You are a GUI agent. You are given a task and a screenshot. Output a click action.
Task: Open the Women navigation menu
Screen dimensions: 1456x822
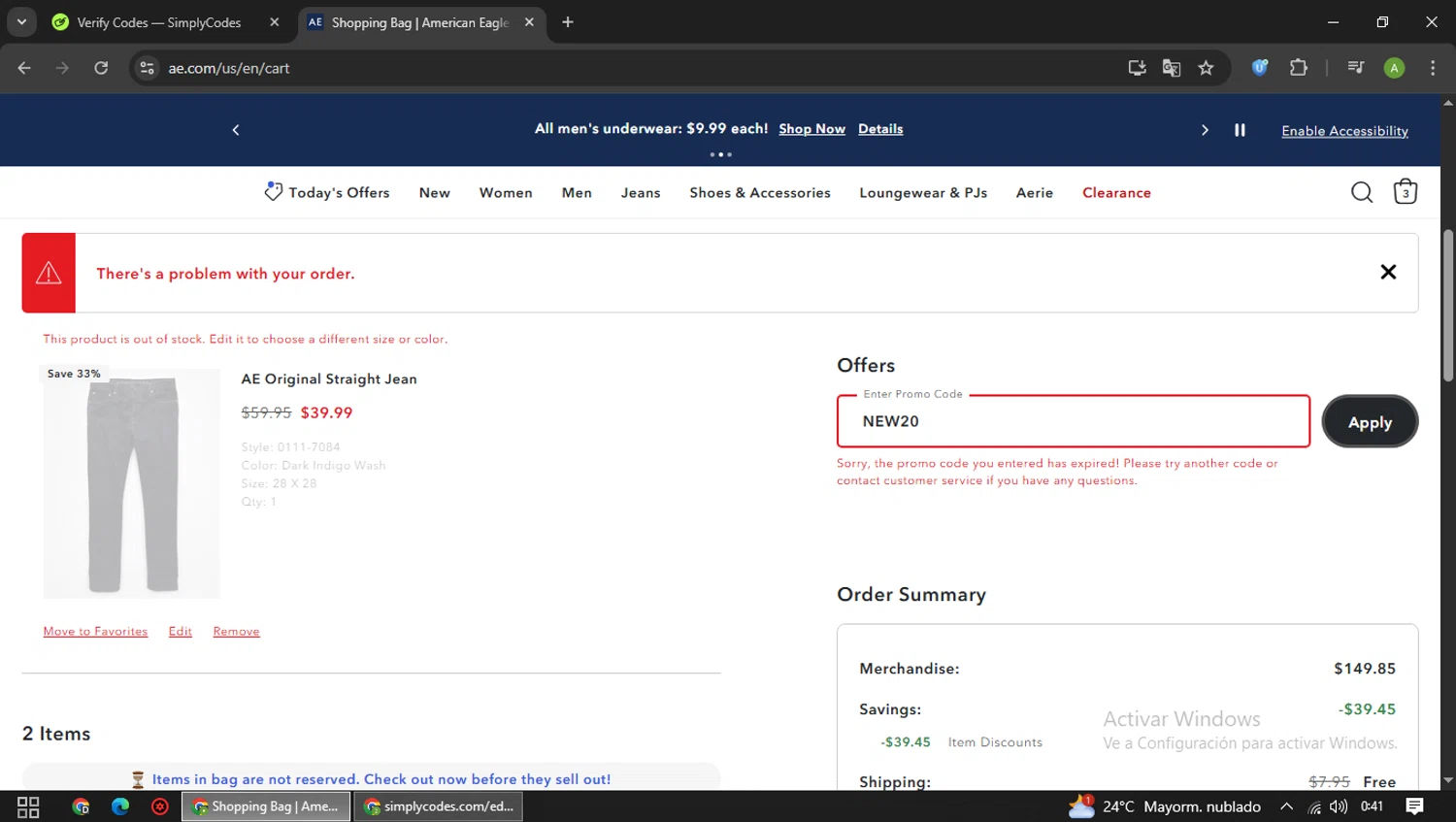click(x=506, y=192)
